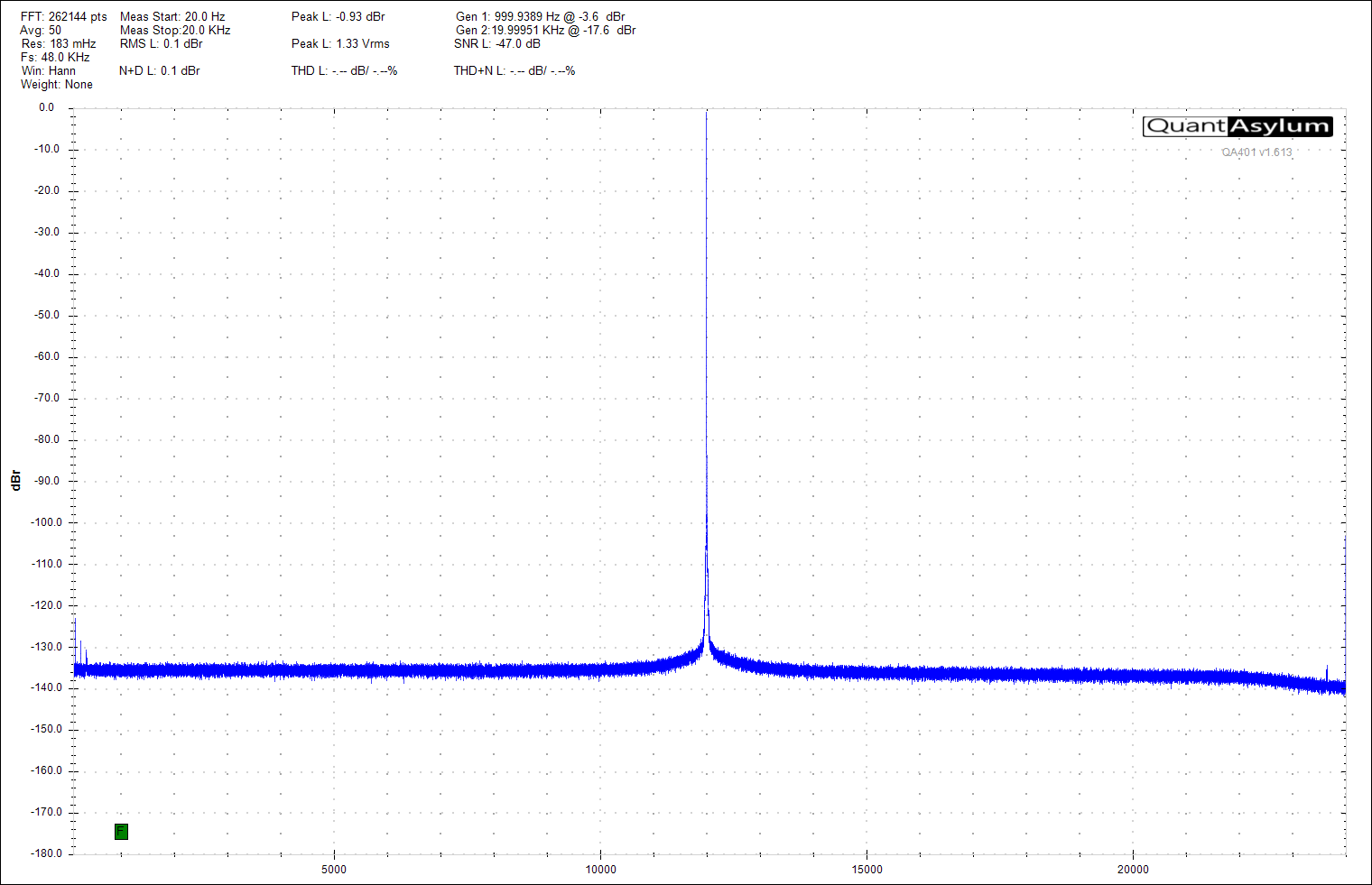Select the N+D L: 0.1 dBr reading

[x=160, y=71]
